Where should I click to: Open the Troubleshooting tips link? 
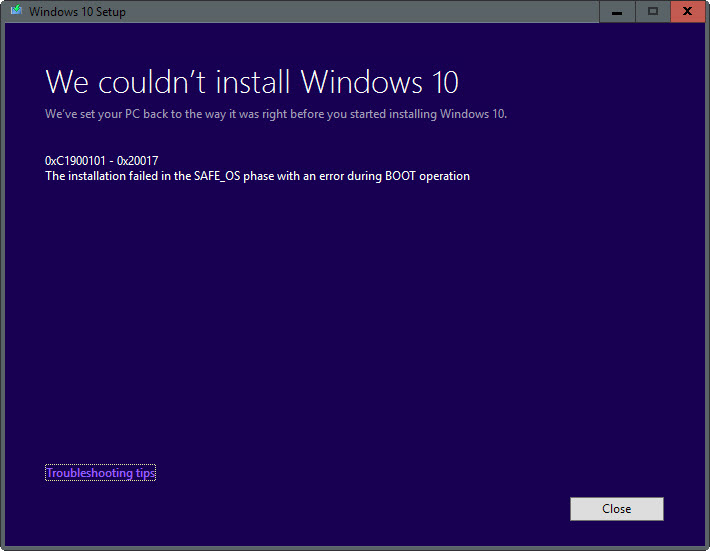tap(101, 473)
